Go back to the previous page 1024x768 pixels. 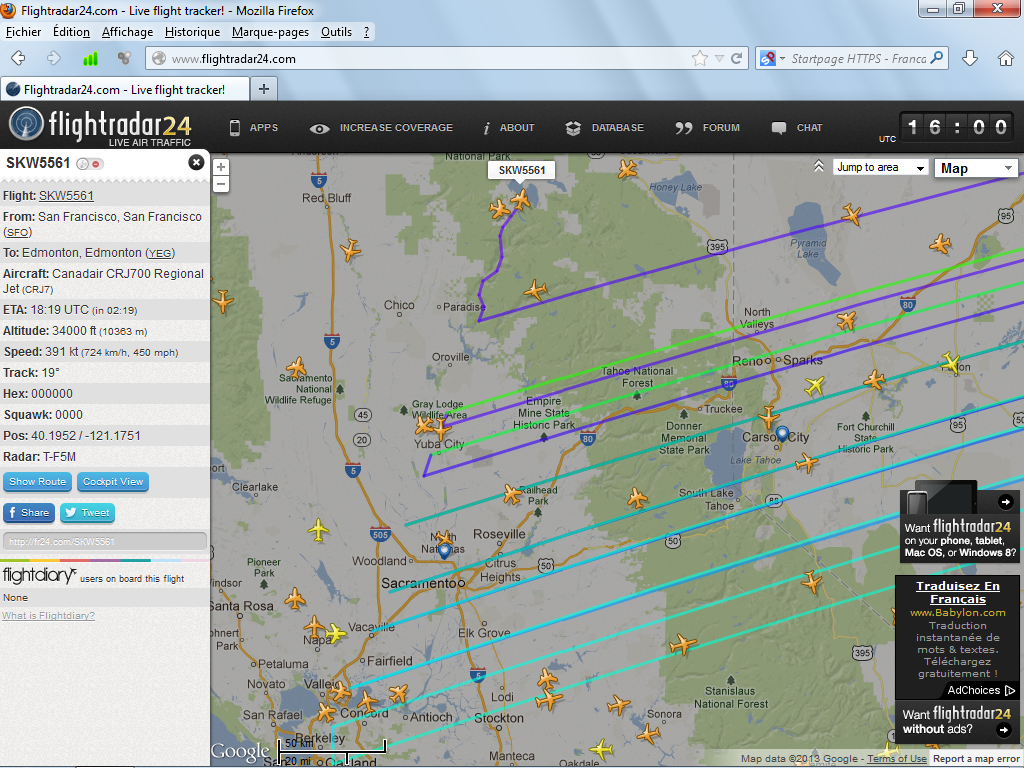coord(18,59)
